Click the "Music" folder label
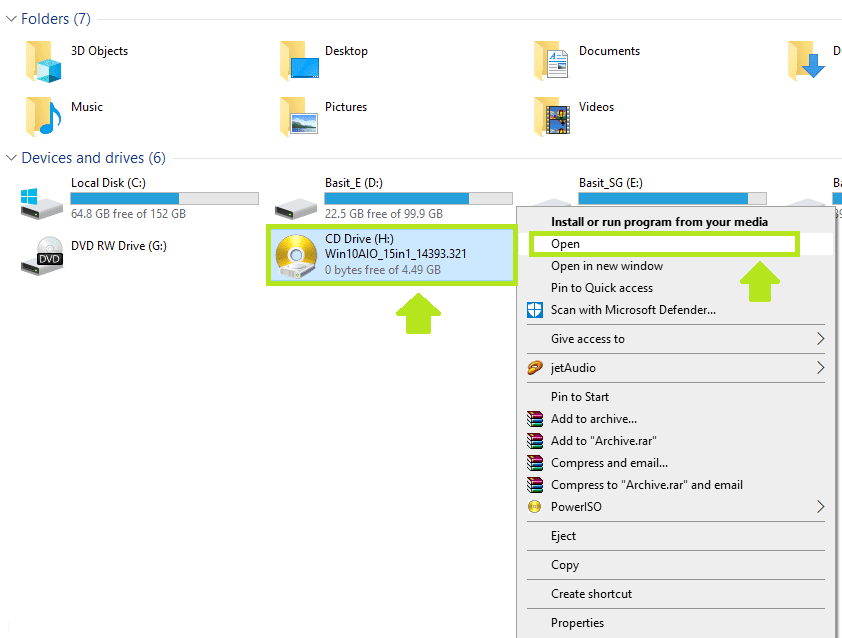The image size is (842, 638). pos(86,107)
